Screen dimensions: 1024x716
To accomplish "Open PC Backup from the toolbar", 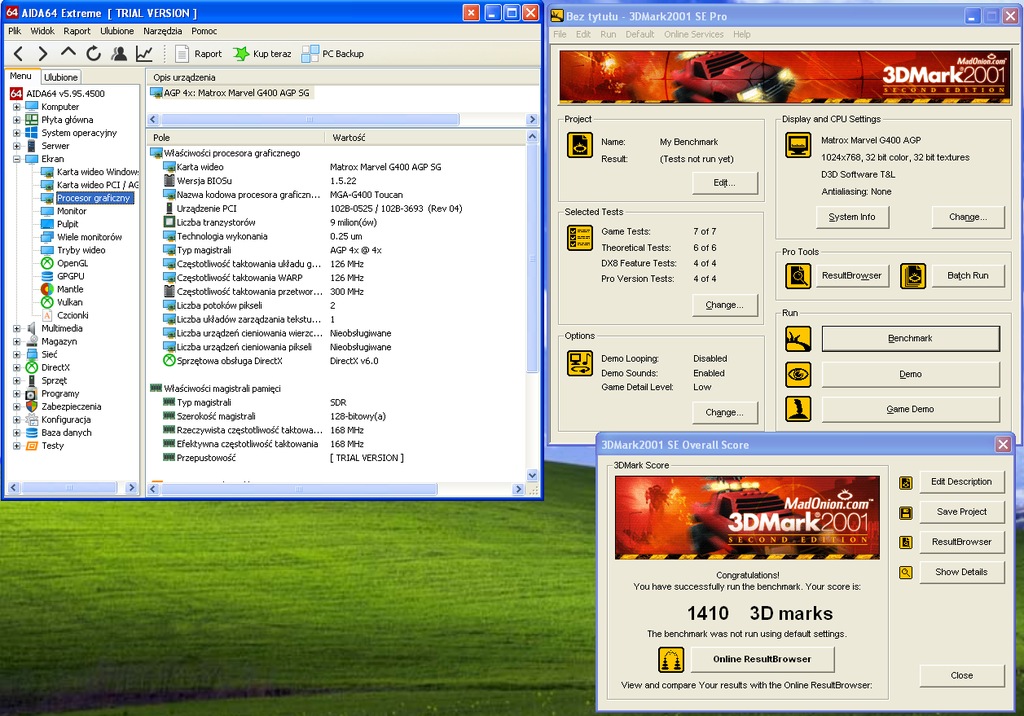I will (332, 54).
